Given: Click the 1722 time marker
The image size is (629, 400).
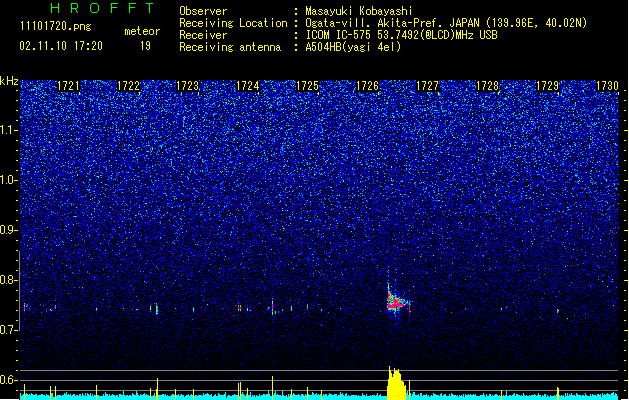Looking at the screenshot, I should [x=128, y=86].
